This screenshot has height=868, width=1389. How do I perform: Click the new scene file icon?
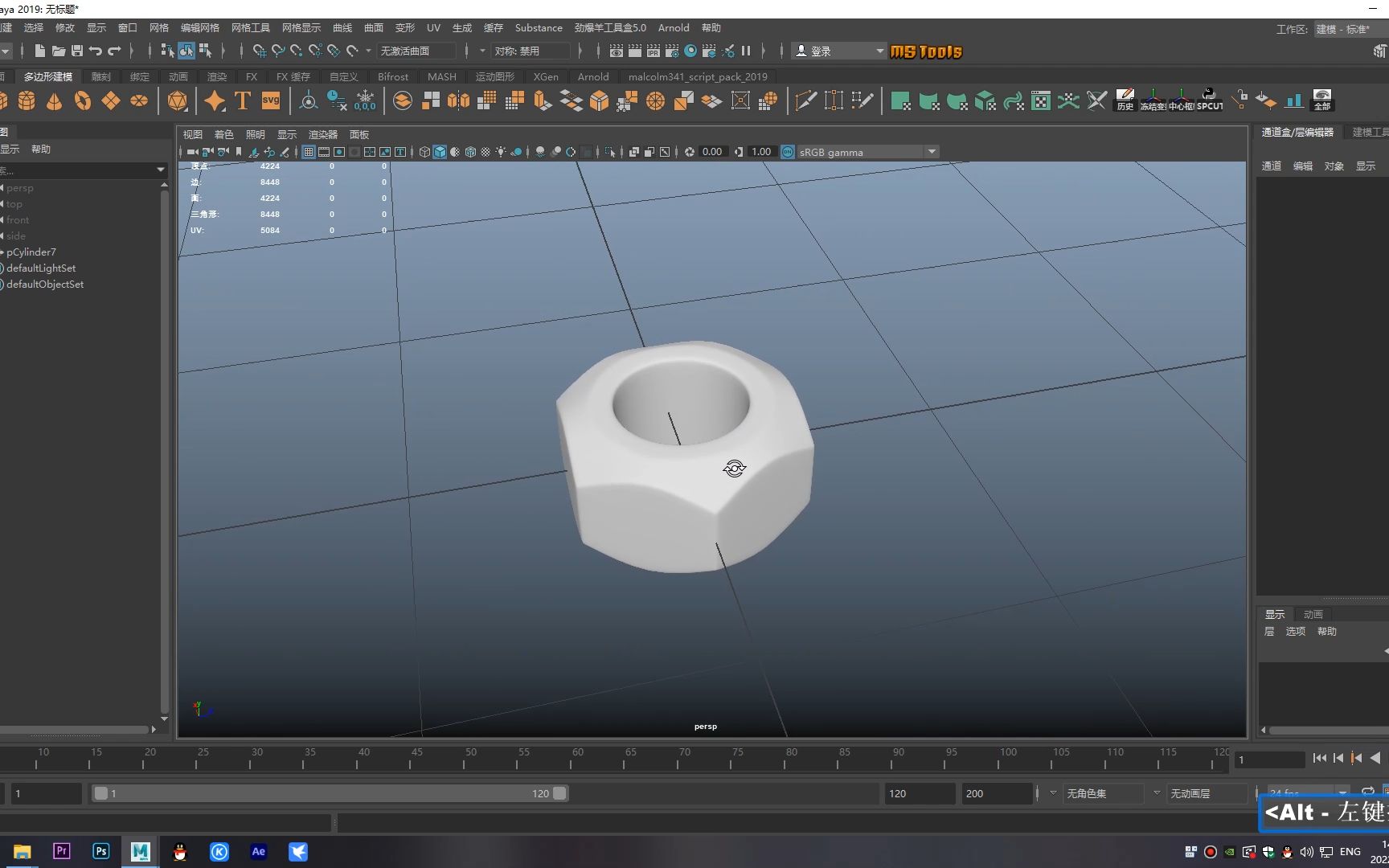[x=39, y=51]
